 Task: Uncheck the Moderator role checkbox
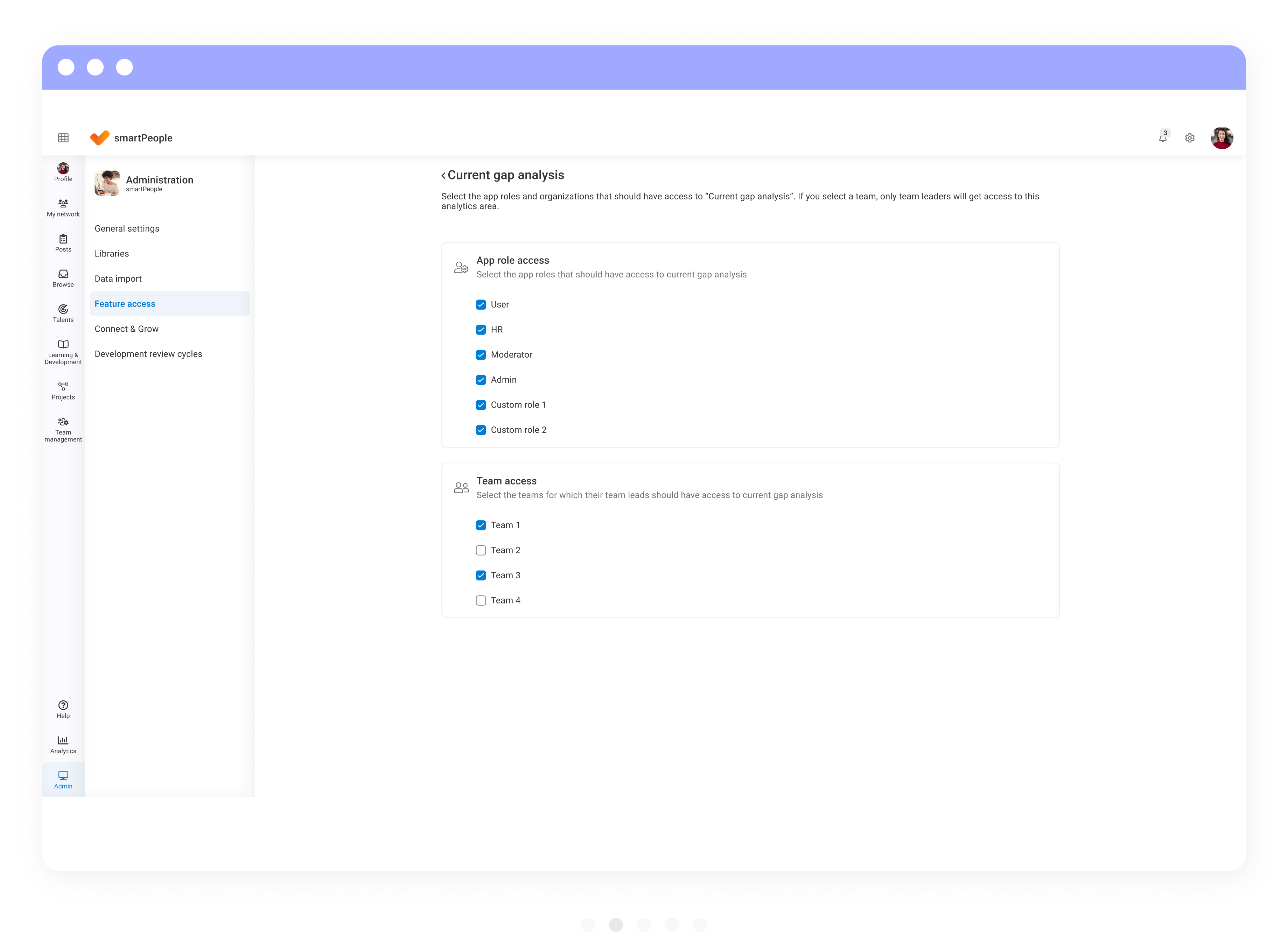coord(481,355)
